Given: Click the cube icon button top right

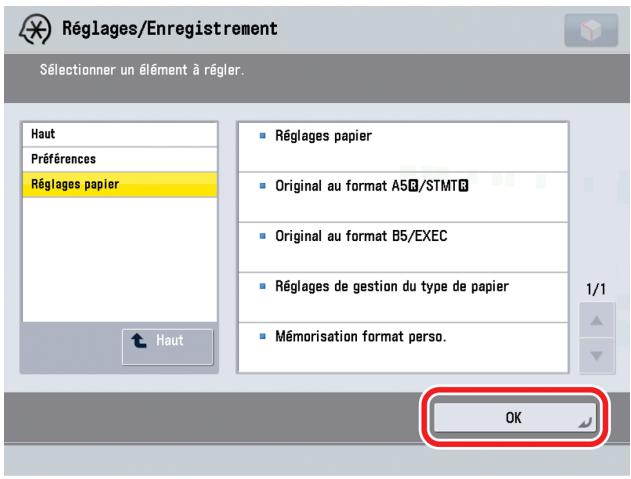Looking at the screenshot, I should point(591,30).
